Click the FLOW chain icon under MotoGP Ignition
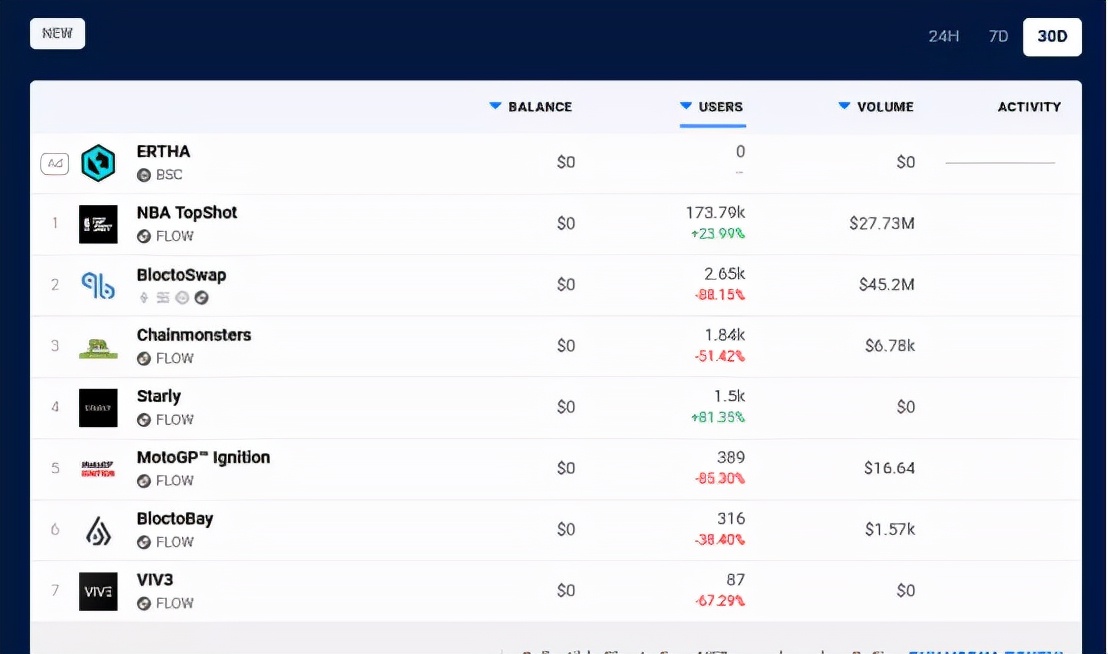 click(x=144, y=481)
